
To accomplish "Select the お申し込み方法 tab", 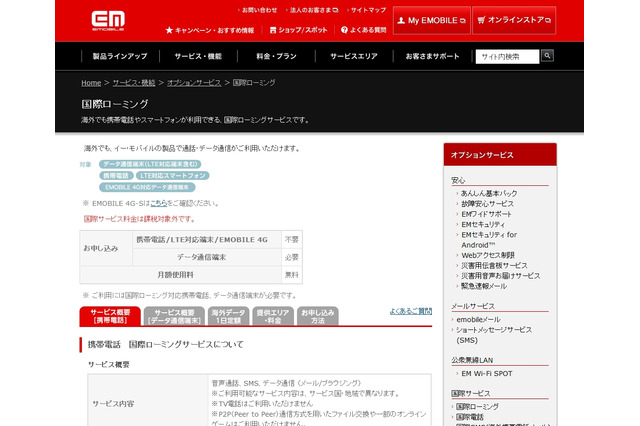I will [318, 316].
